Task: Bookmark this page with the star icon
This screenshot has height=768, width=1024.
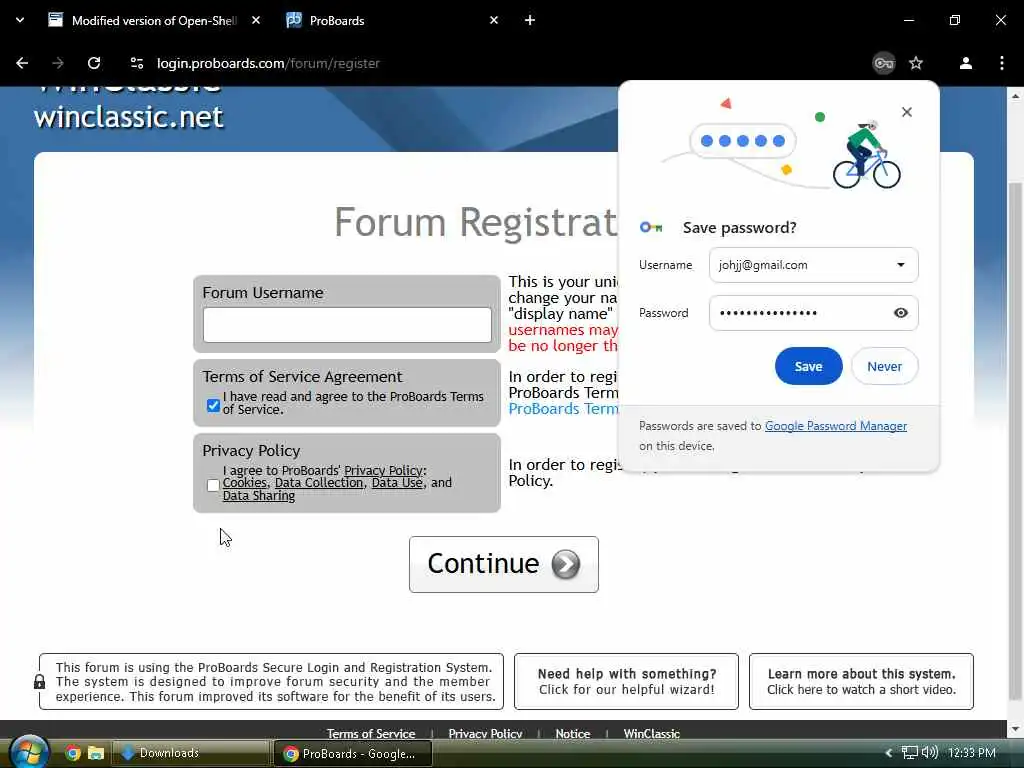Action: 916,63
